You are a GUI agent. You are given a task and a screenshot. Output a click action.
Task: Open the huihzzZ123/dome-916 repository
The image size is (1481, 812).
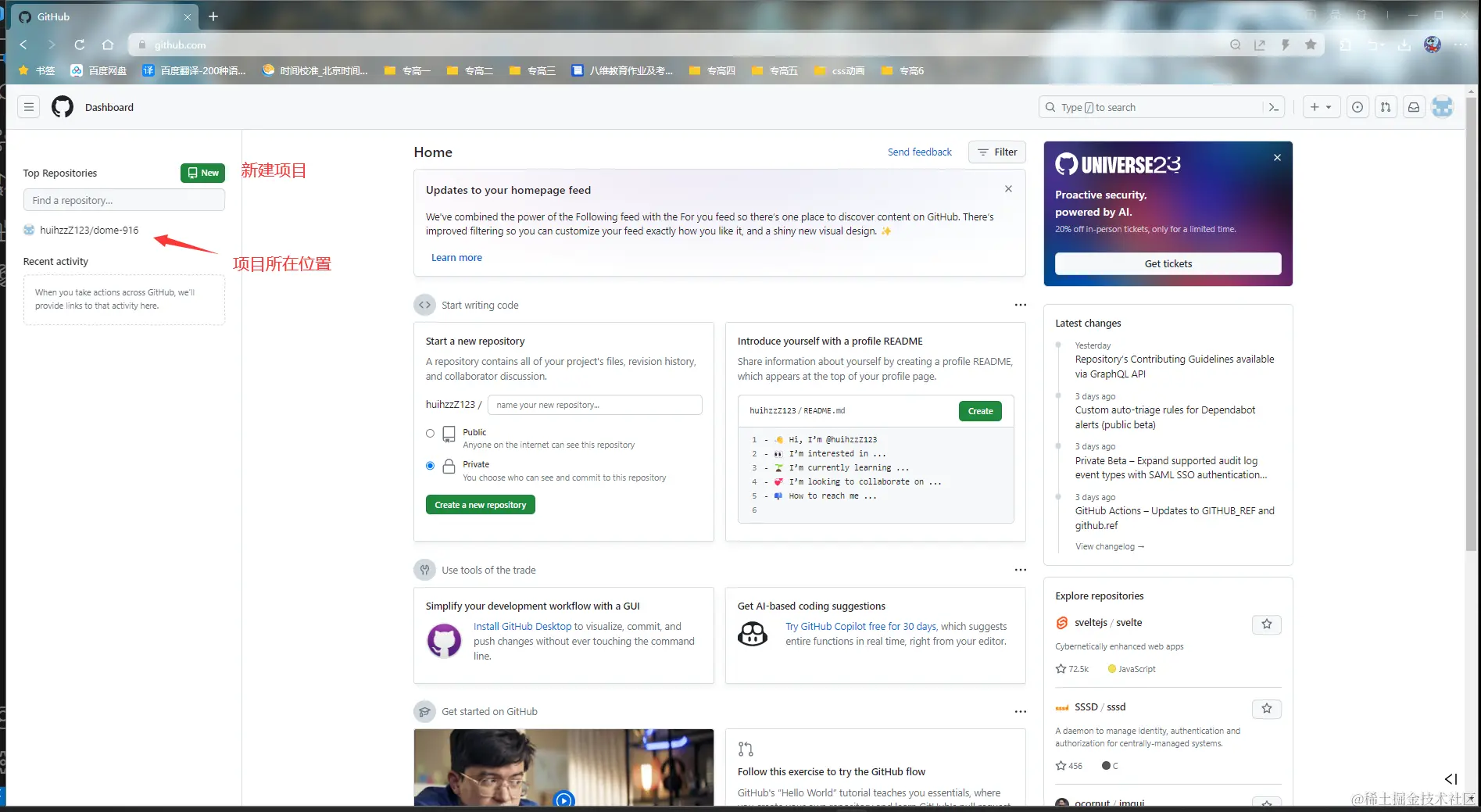coord(89,230)
